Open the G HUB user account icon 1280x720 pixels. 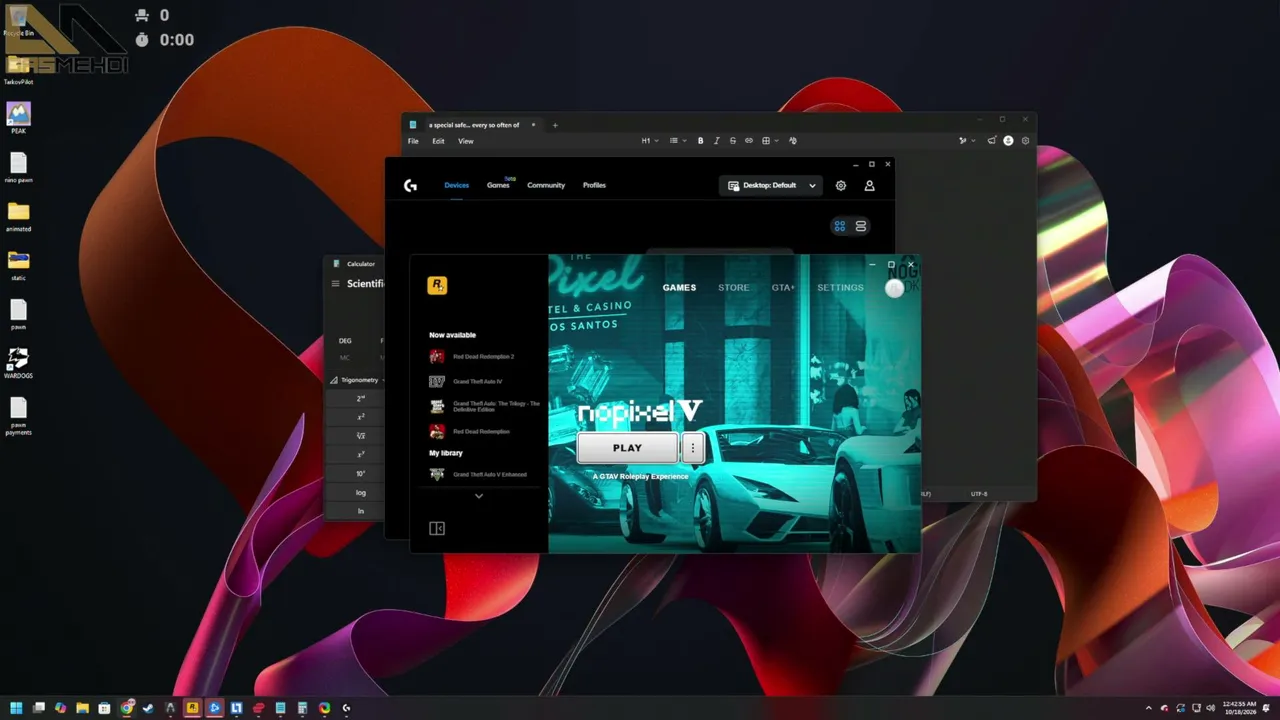pyautogui.click(x=869, y=185)
